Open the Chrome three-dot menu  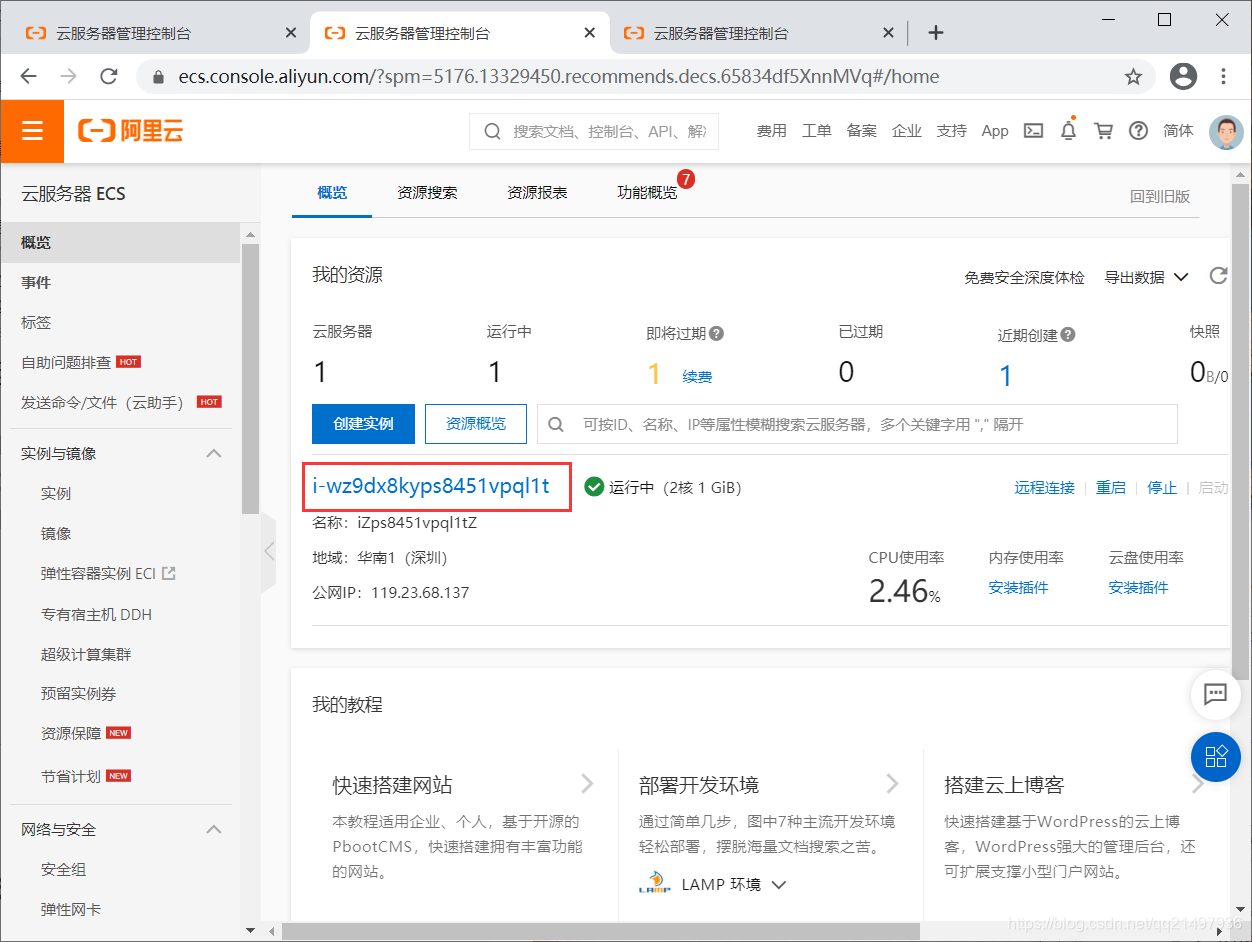[x=1223, y=77]
